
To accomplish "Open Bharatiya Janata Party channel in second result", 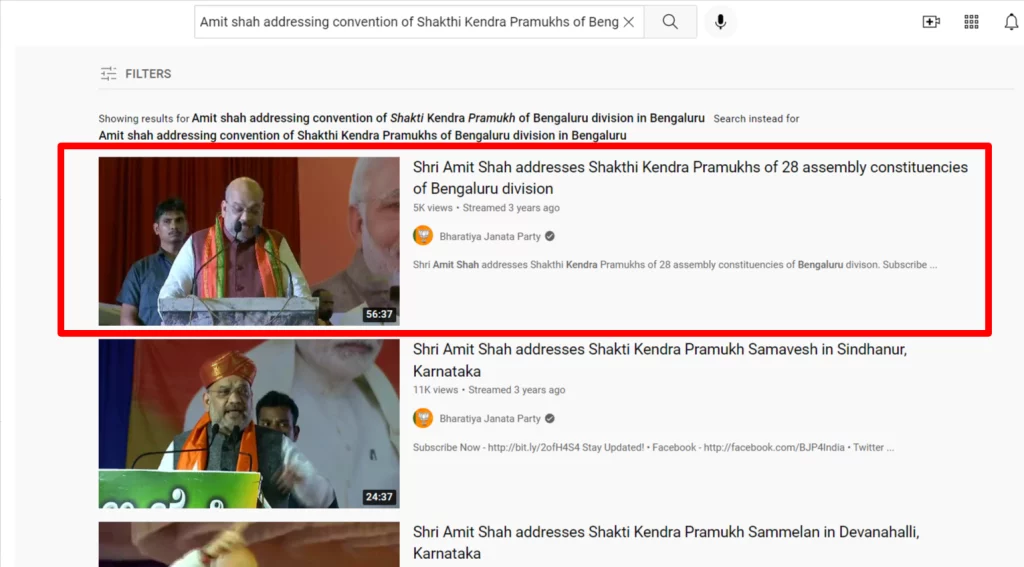I will [x=490, y=419].
